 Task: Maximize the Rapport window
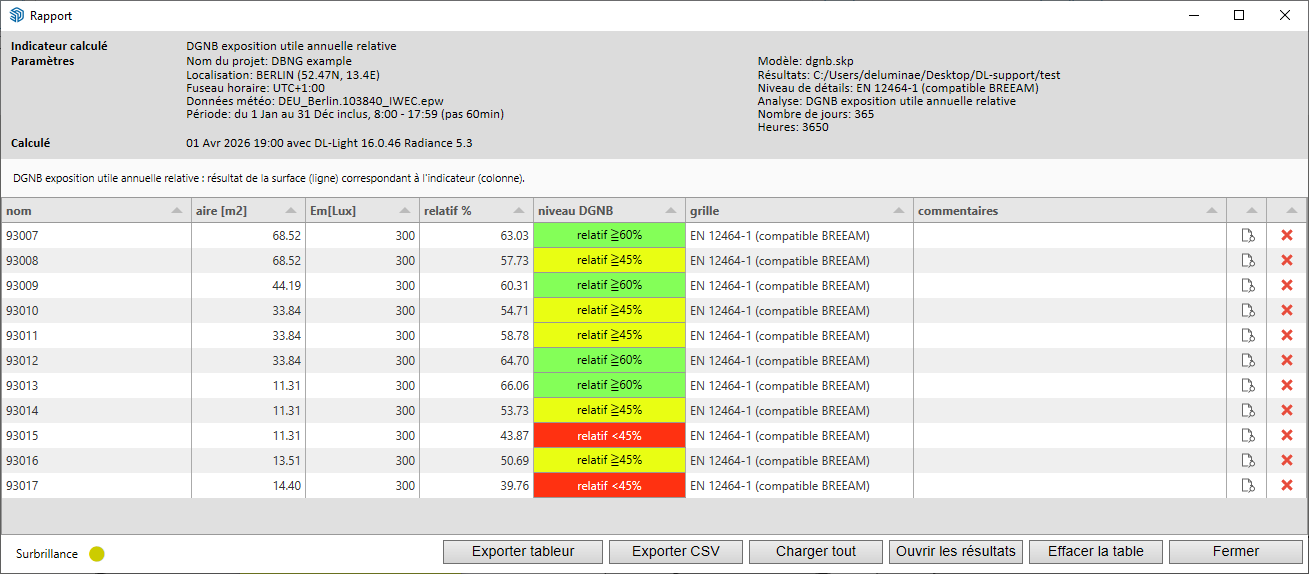(x=1239, y=15)
